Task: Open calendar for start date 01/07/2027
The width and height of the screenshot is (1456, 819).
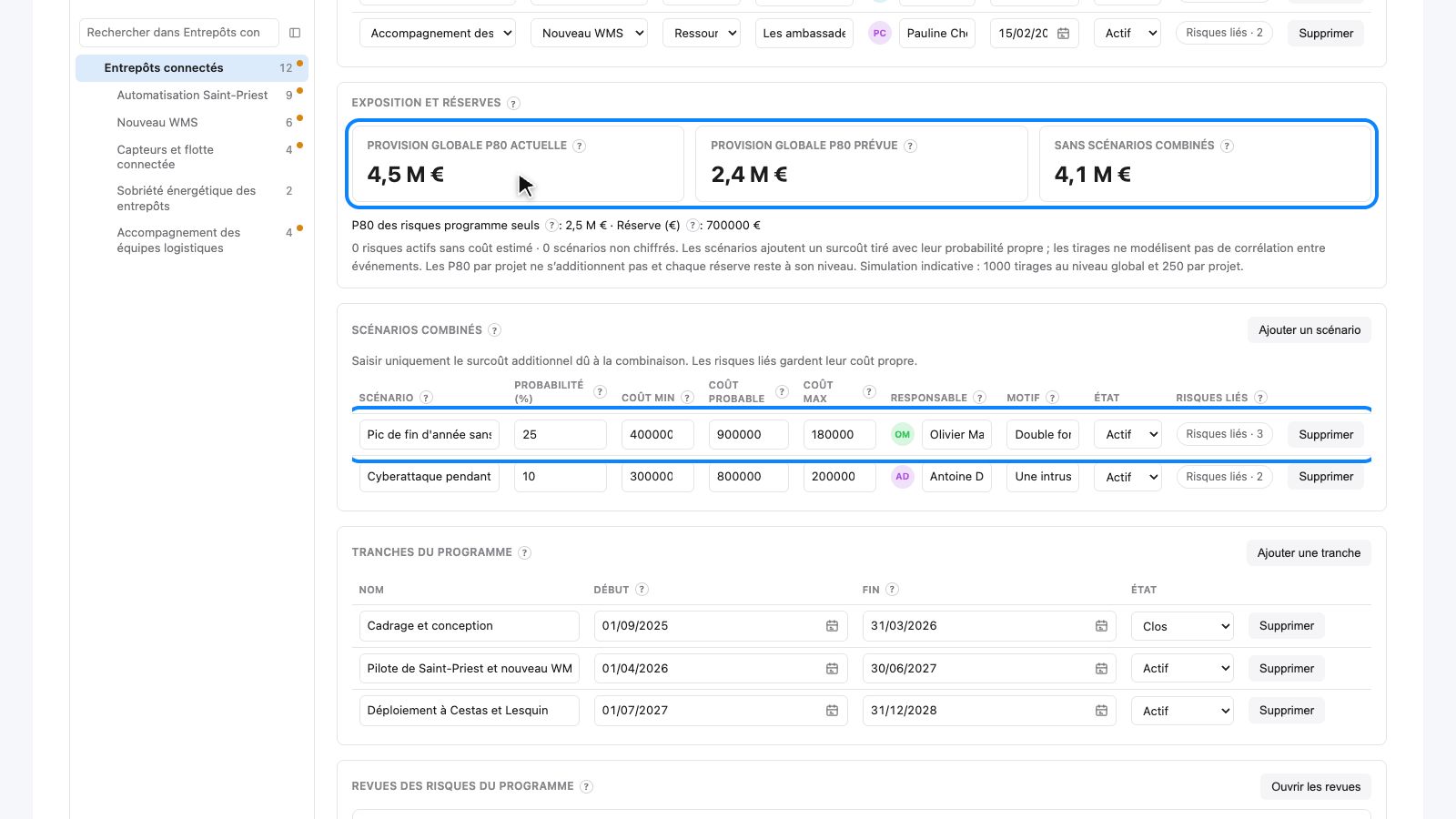Action: coord(832,711)
